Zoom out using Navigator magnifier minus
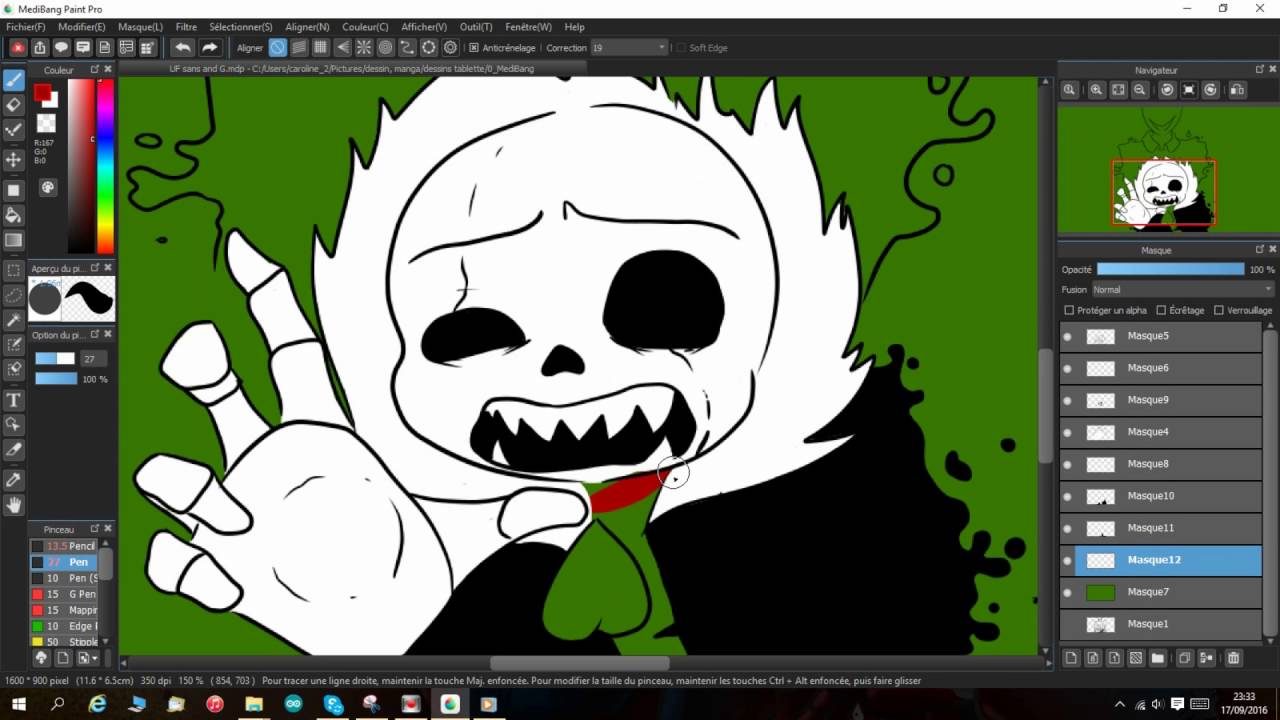 click(1140, 90)
